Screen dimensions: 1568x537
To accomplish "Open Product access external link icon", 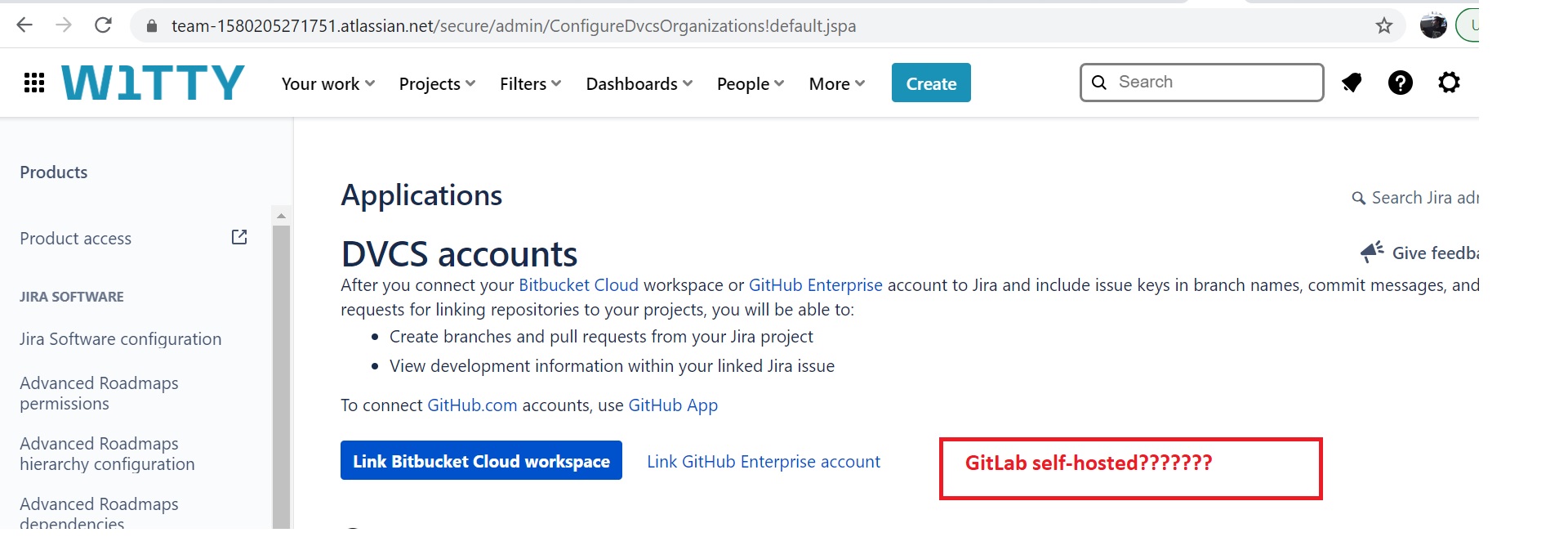I will pos(239,237).
